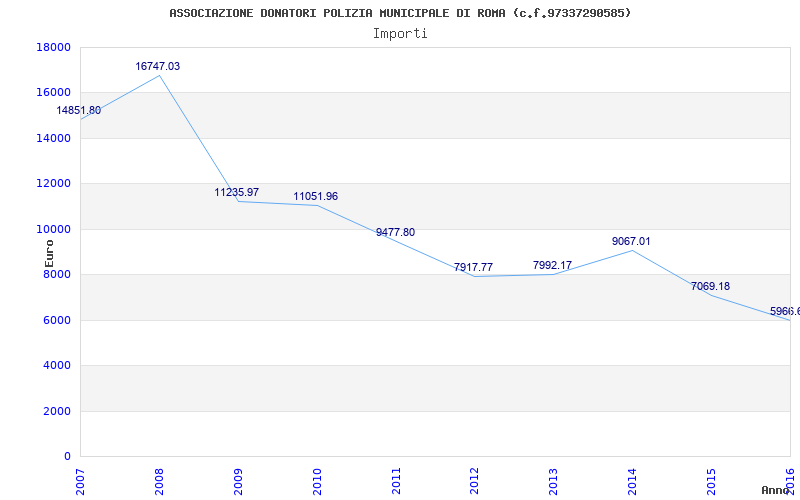Click the 2011 year axis label
Screen dimensions: 800x500
pos(396,481)
